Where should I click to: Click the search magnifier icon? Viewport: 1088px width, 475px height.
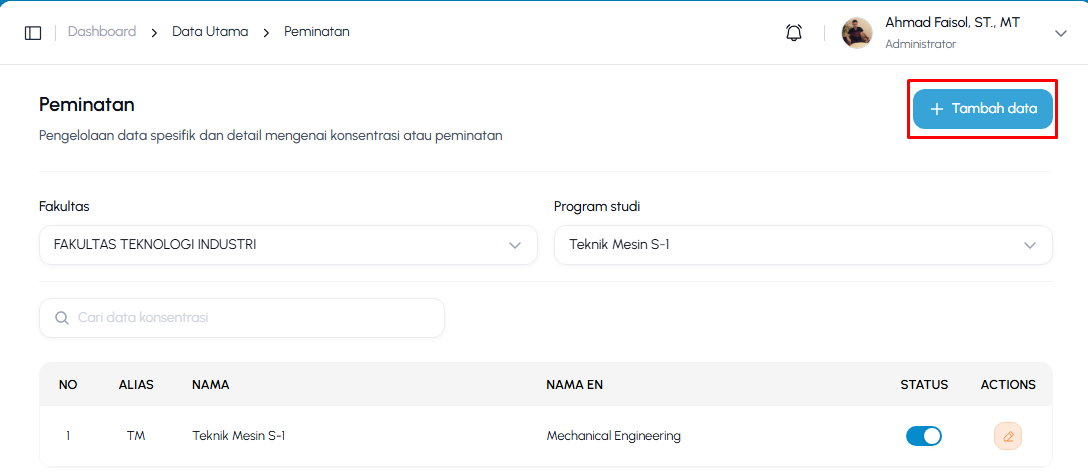click(x=62, y=318)
